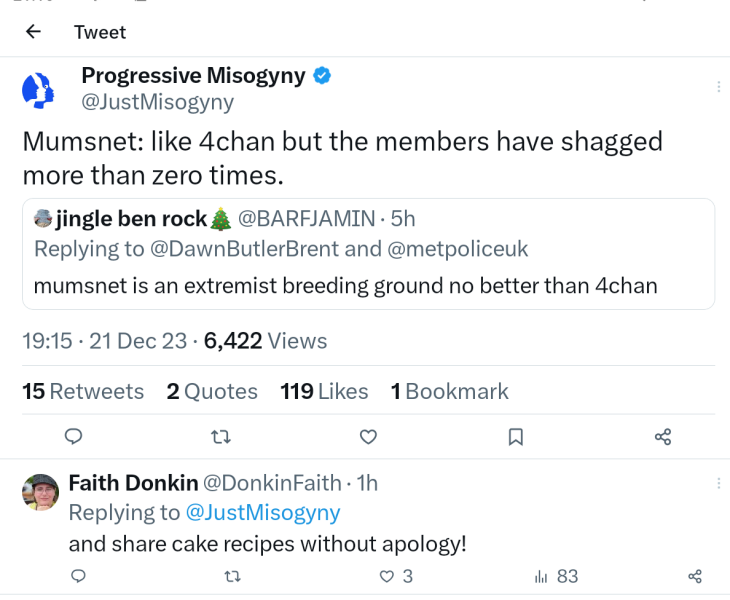730x600 pixels.
Task: Reply to the Progressive Misogyny tweet
Action: pyautogui.click(x=73, y=437)
